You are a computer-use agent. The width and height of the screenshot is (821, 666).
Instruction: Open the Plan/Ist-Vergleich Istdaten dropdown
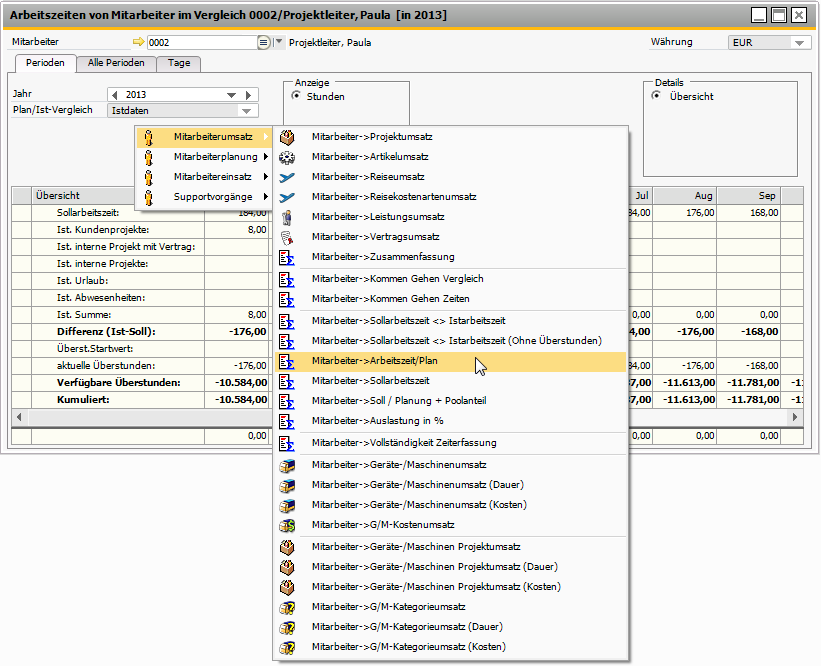tap(248, 111)
